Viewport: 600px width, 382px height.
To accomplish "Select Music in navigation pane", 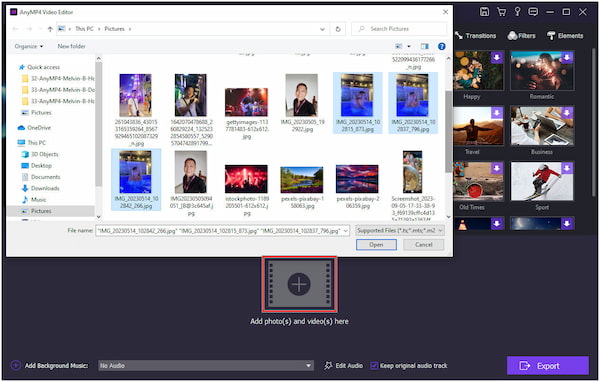I will [x=38, y=200].
